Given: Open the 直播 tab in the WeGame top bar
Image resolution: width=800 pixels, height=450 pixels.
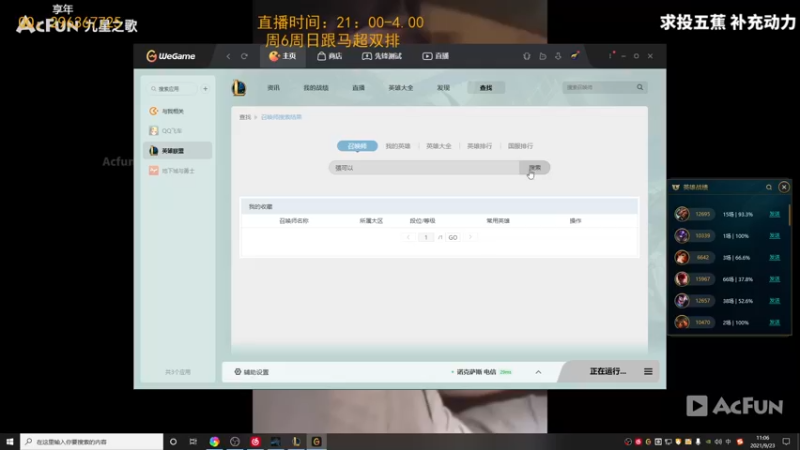Looking at the screenshot, I should (x=436, y=56).
